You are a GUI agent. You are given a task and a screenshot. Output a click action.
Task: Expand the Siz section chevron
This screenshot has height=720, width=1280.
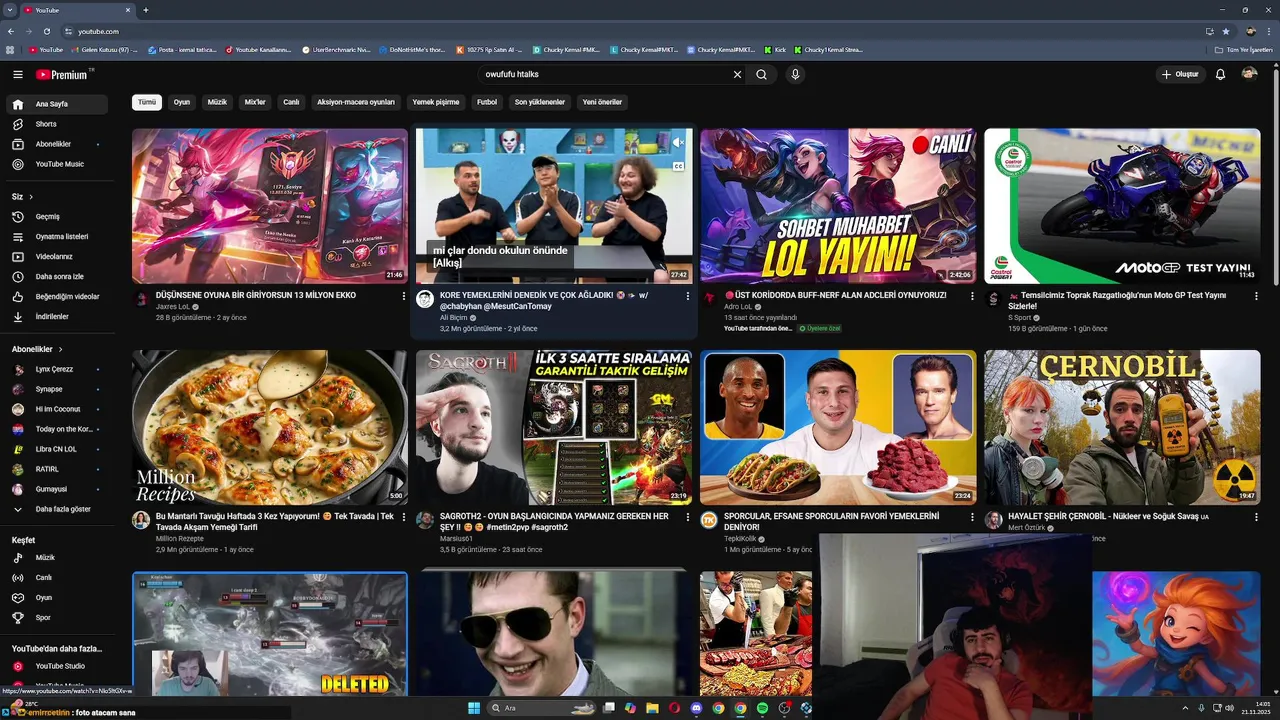pos(31,197)
